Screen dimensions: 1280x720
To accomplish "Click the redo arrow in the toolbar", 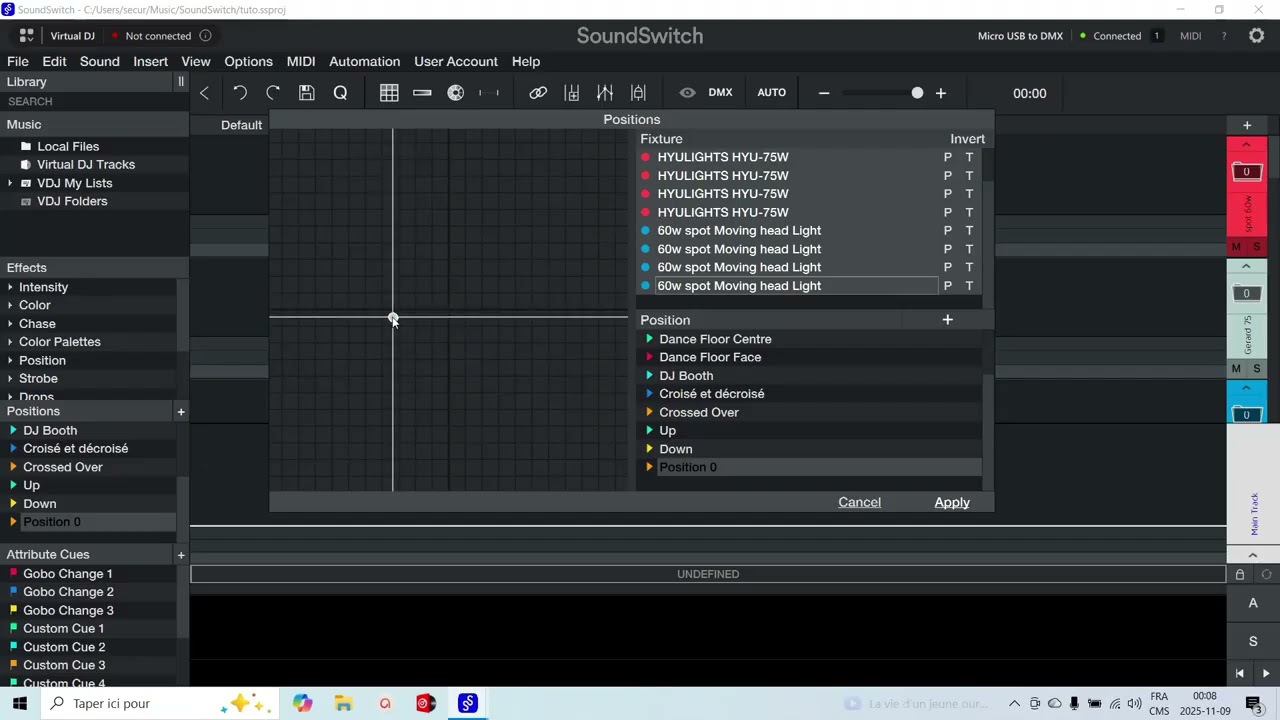I will [x=273, y=93].
